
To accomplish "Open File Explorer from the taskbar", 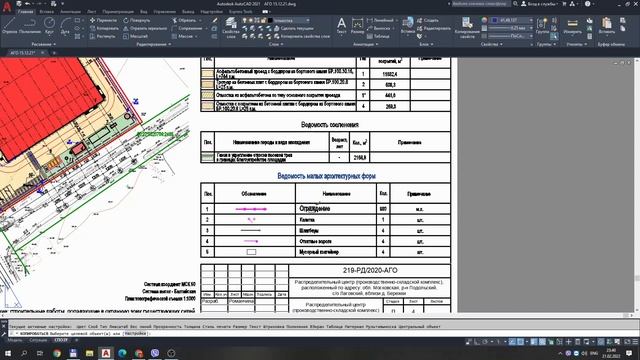I will (89, 353).
